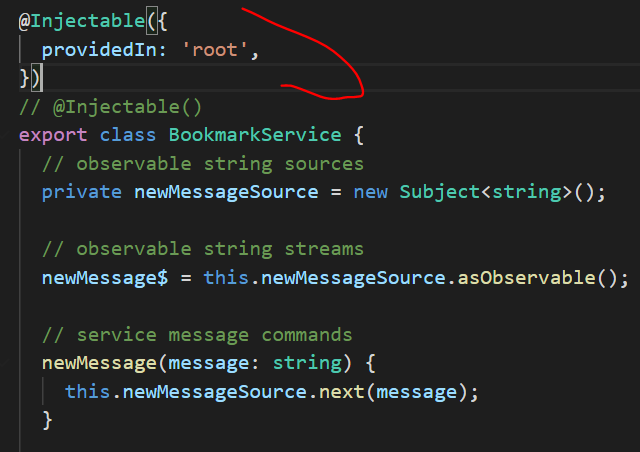Click the closing '})' of the Injectable decorator
This screenshot has width=640, height=452.
coord(30,78)
